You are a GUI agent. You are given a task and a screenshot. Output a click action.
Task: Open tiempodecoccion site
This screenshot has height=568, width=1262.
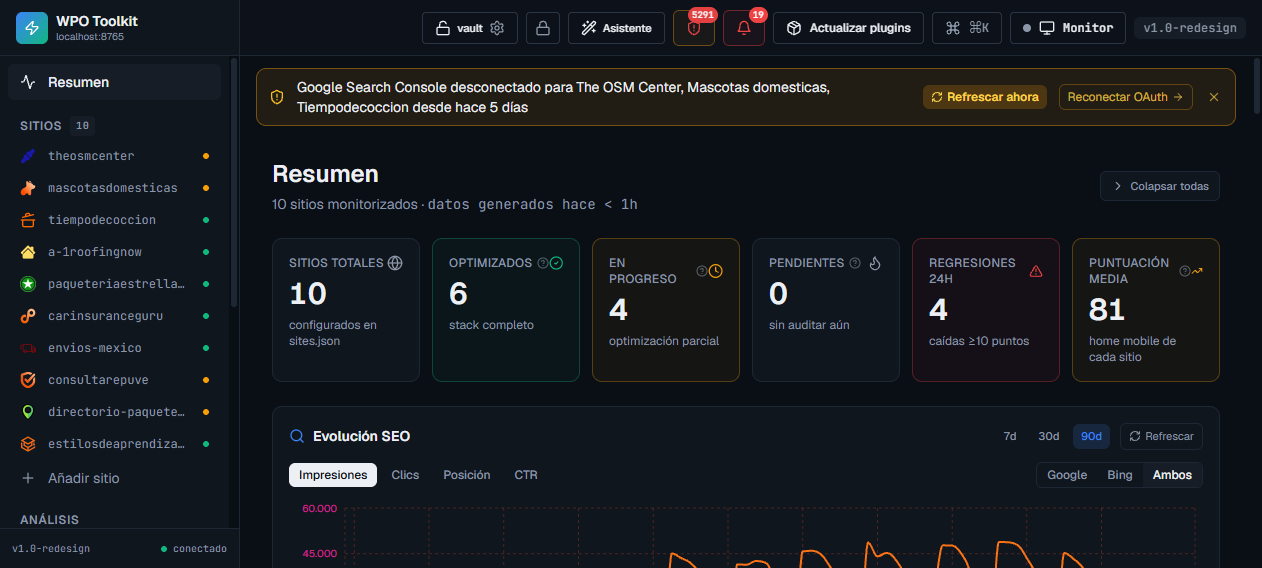[114, 220]
